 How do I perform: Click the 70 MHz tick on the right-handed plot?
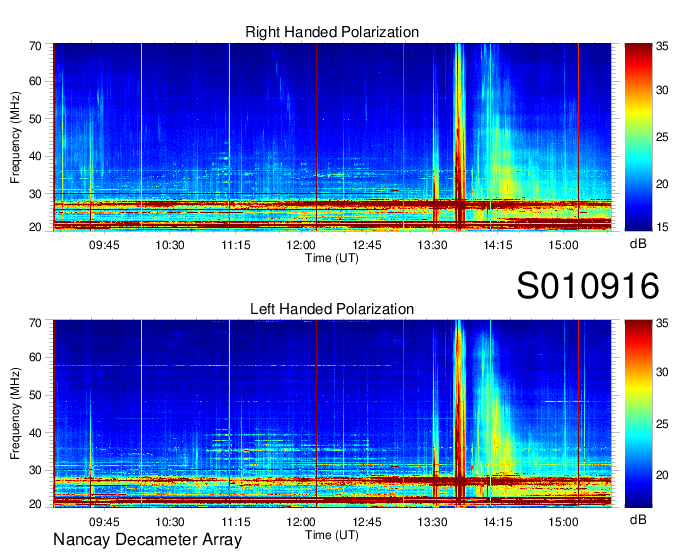pos(35,46)
